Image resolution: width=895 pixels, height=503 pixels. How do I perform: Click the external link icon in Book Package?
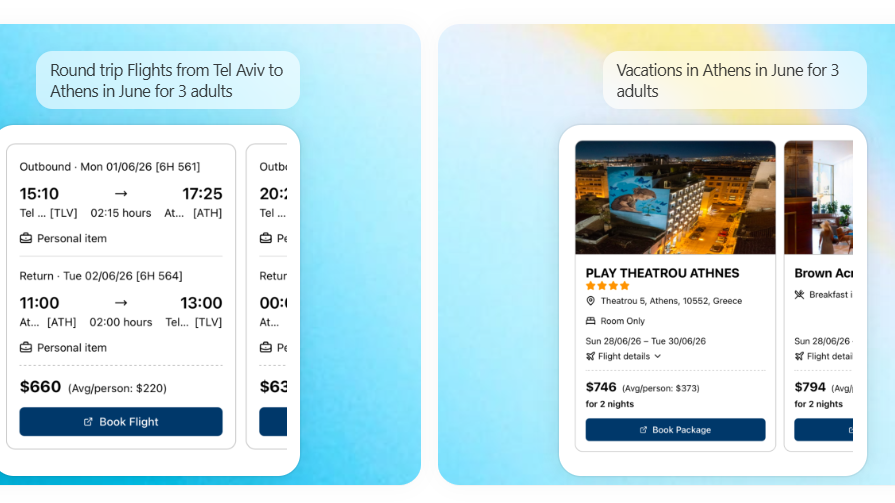(x=643, y=430)
